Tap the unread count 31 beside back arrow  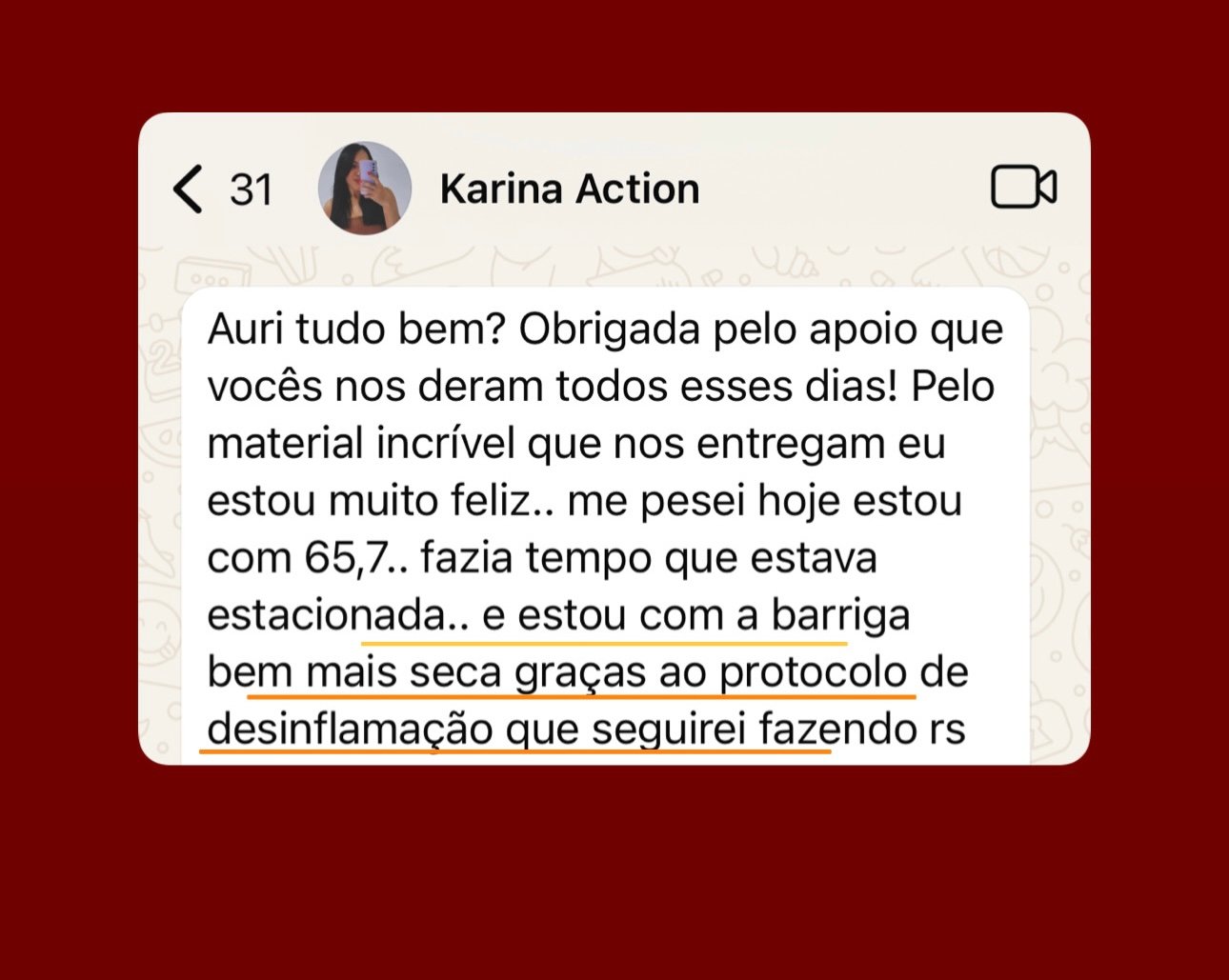pos(252,190)
